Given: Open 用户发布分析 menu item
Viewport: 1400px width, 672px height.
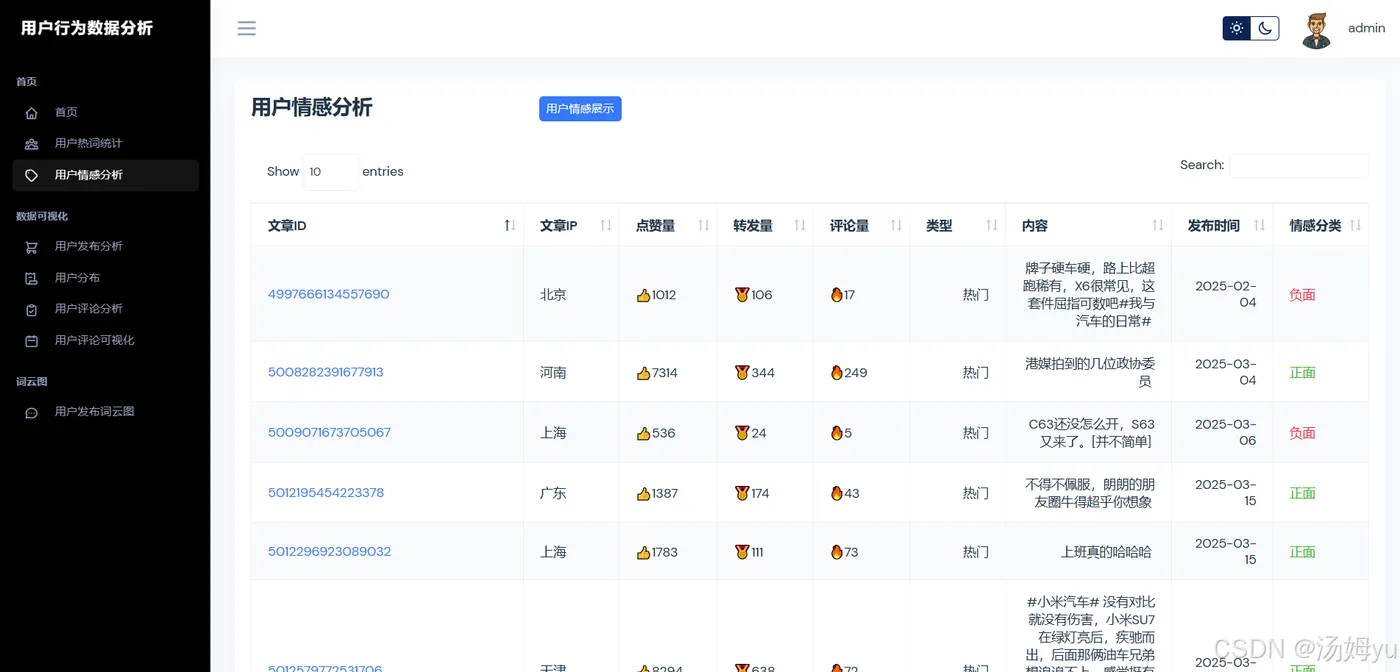Looking at the screenshot, I should pos(105,246).
